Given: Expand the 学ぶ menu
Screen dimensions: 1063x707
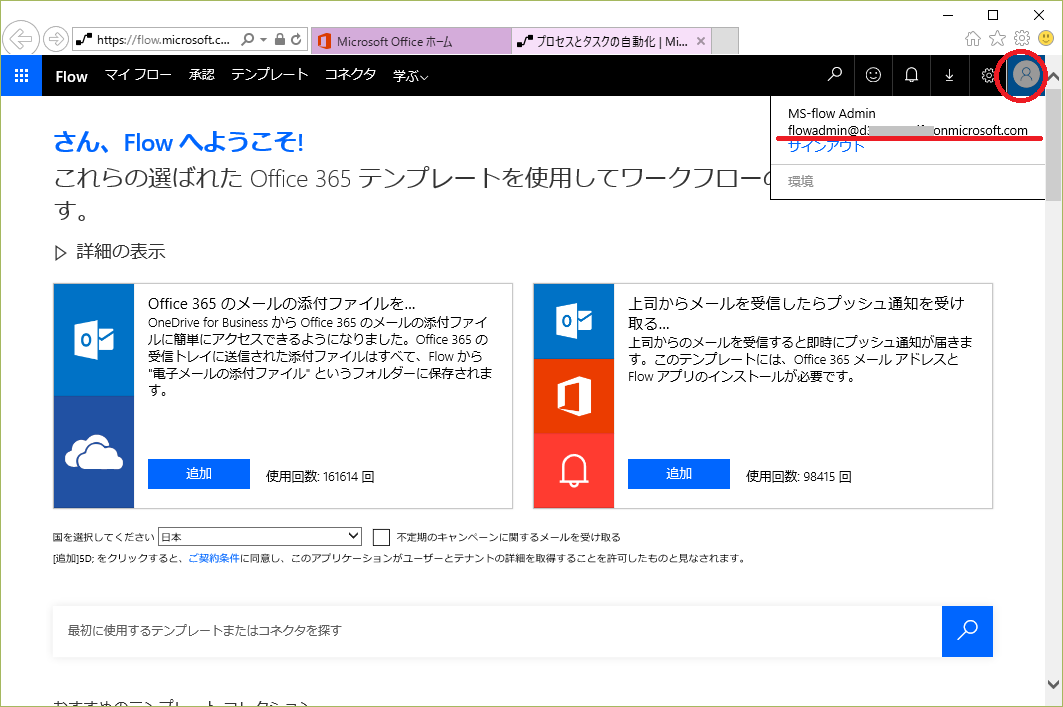Looking at the screenshot, I should pos(410,76).
